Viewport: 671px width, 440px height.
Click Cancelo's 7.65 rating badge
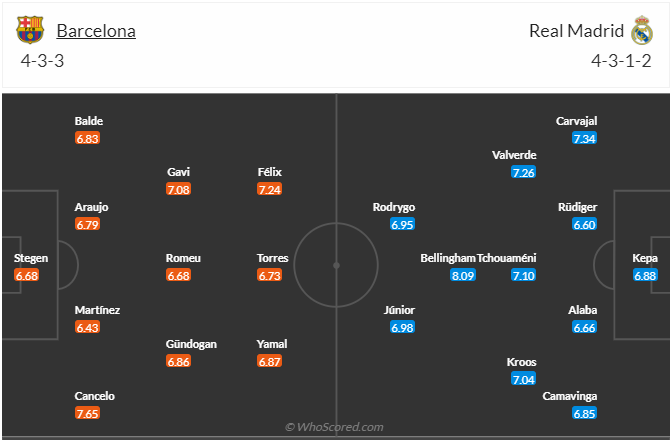(88, 412)
